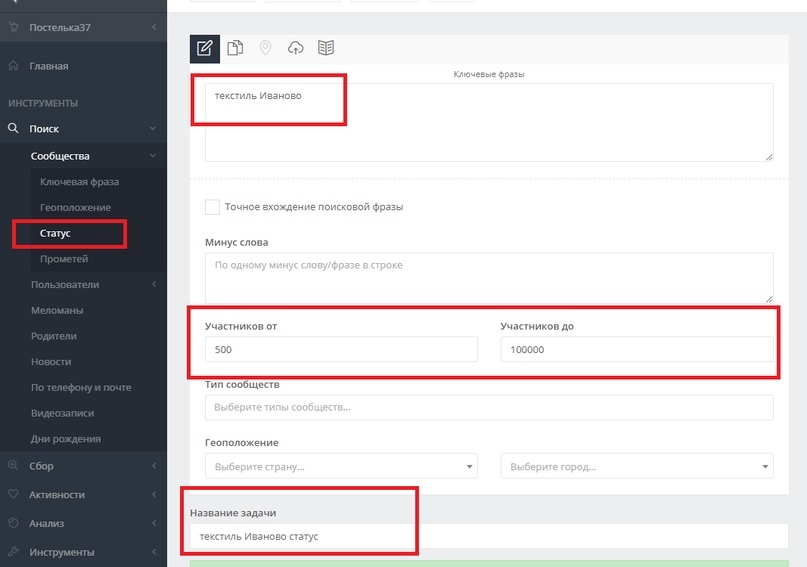Collapse the Поиск menu chevron
This screenshot has height=567, width=807.
tap(153, 128)
